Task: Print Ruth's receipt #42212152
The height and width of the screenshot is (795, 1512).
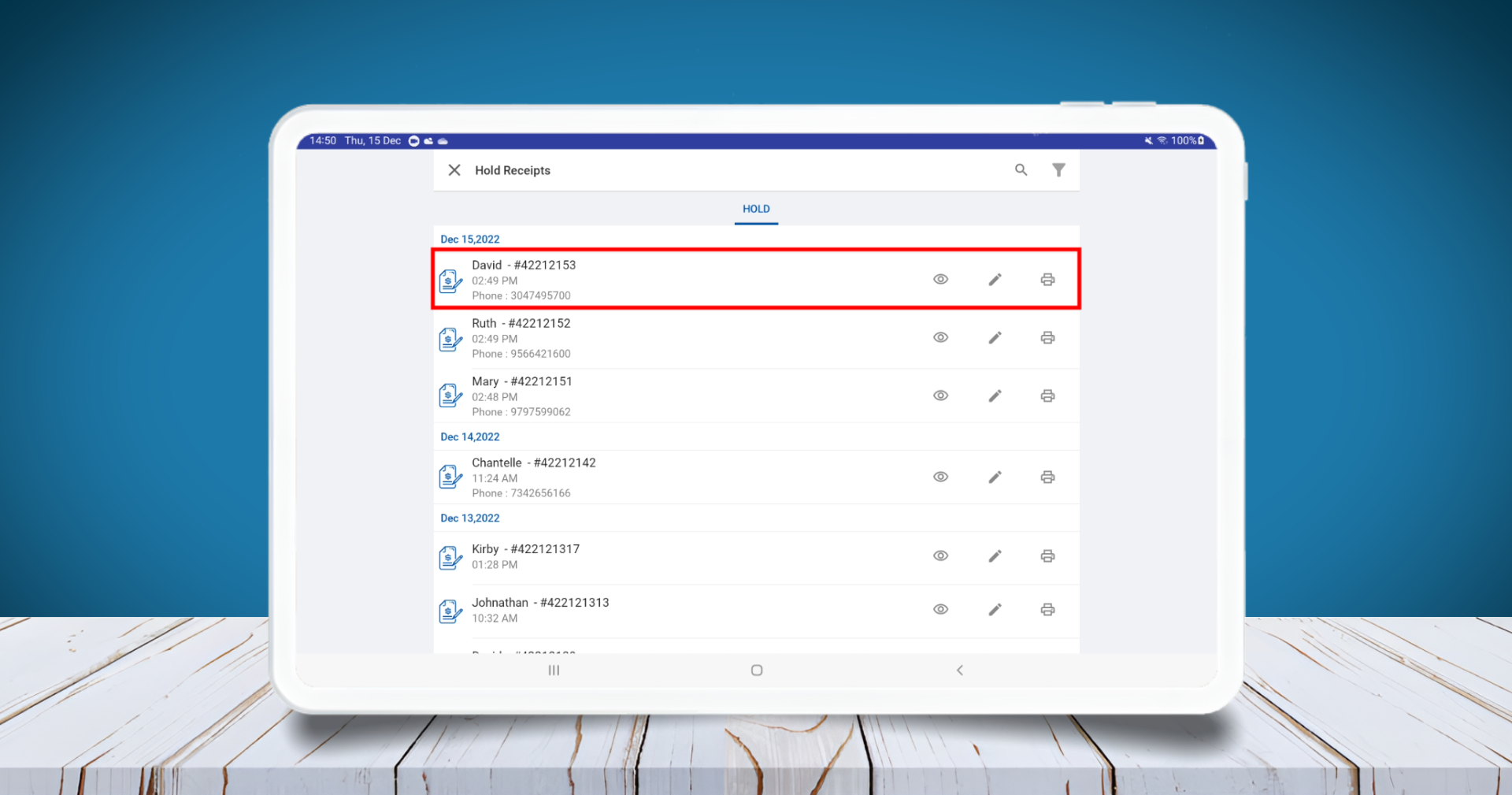Action: 1047,338
